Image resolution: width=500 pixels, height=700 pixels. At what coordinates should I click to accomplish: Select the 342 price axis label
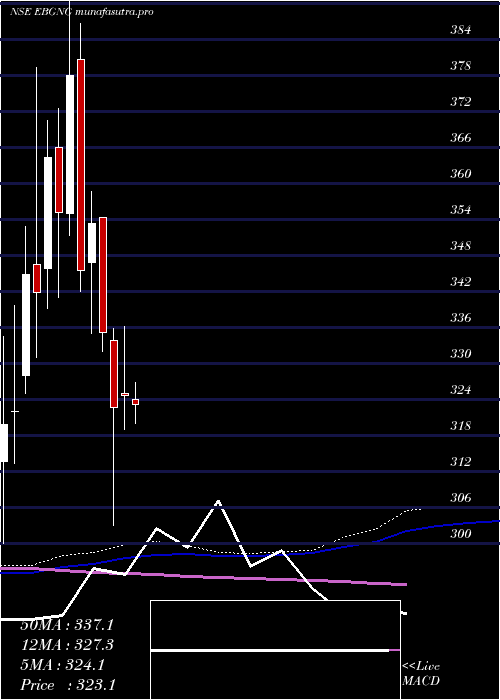[x=460, y=282]
